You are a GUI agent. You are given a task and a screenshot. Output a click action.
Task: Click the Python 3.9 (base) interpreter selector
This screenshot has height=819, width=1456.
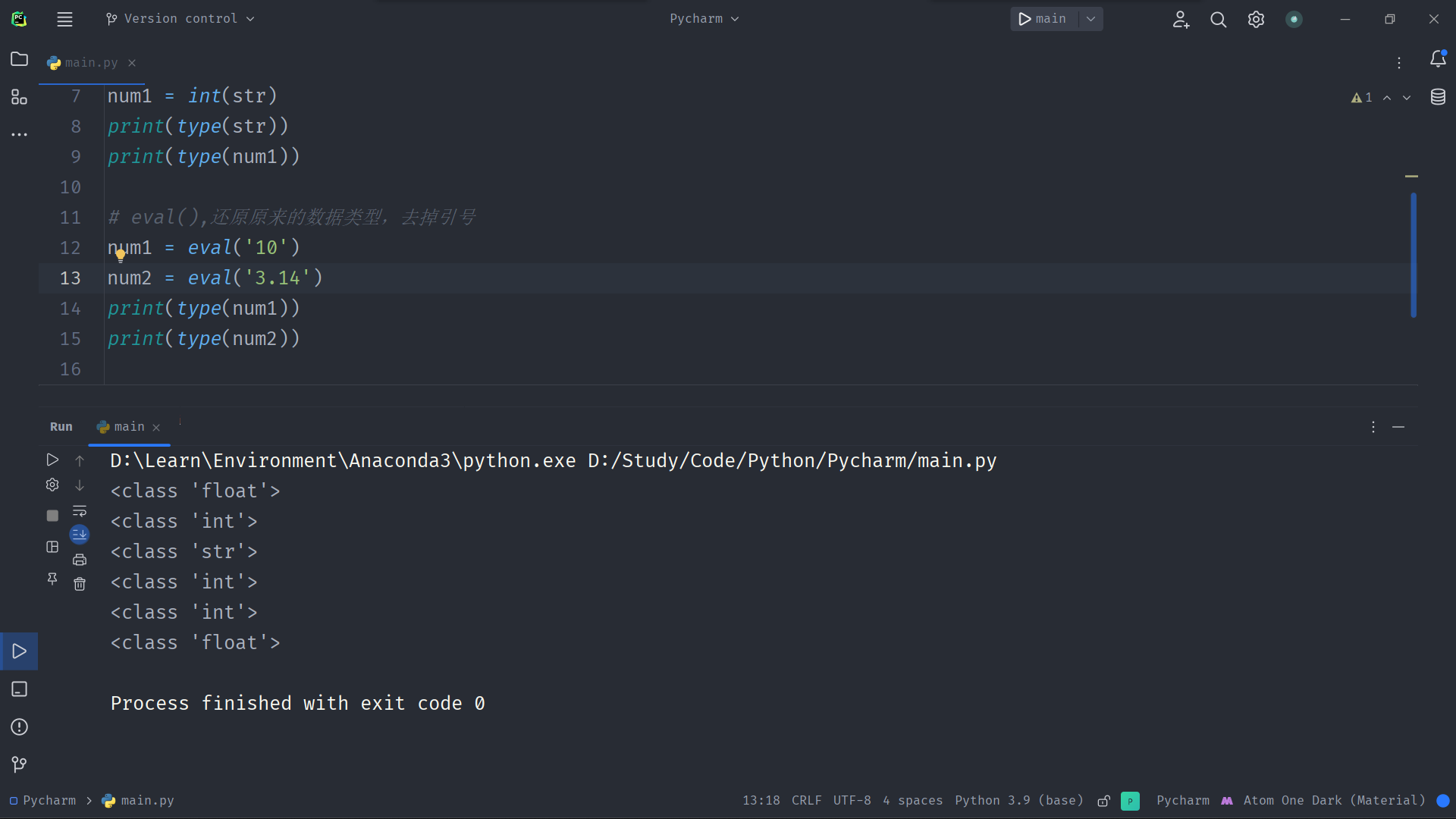point(1018,801)
